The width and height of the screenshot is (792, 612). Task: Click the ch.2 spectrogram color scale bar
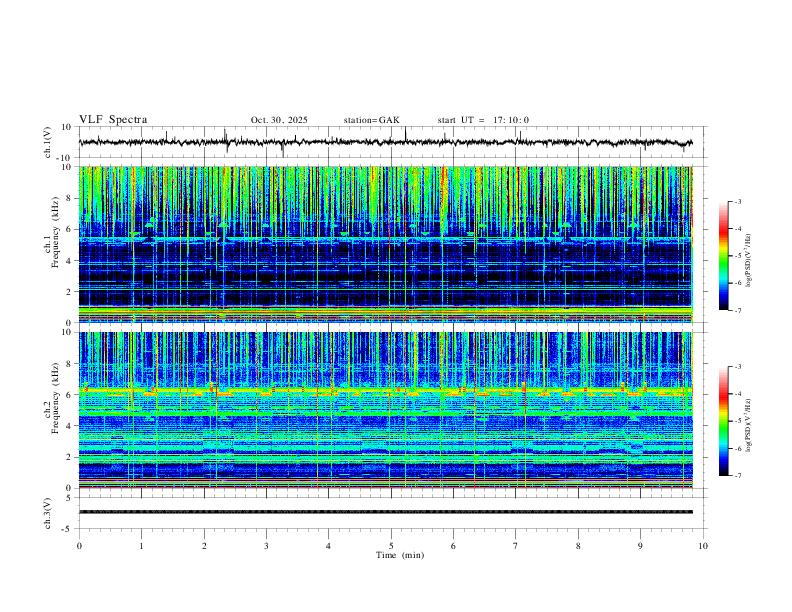724,421
